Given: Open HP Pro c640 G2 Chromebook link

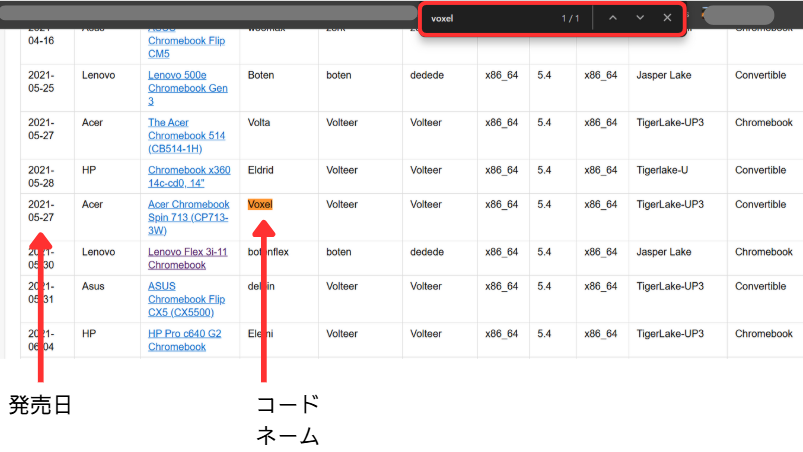Looking at the screenshot, I should tap(184, 340).
